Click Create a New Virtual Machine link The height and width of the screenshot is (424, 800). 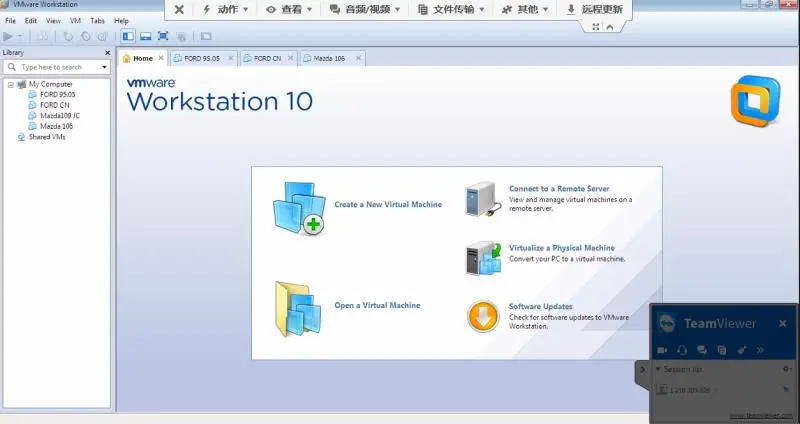click(388, 205)
